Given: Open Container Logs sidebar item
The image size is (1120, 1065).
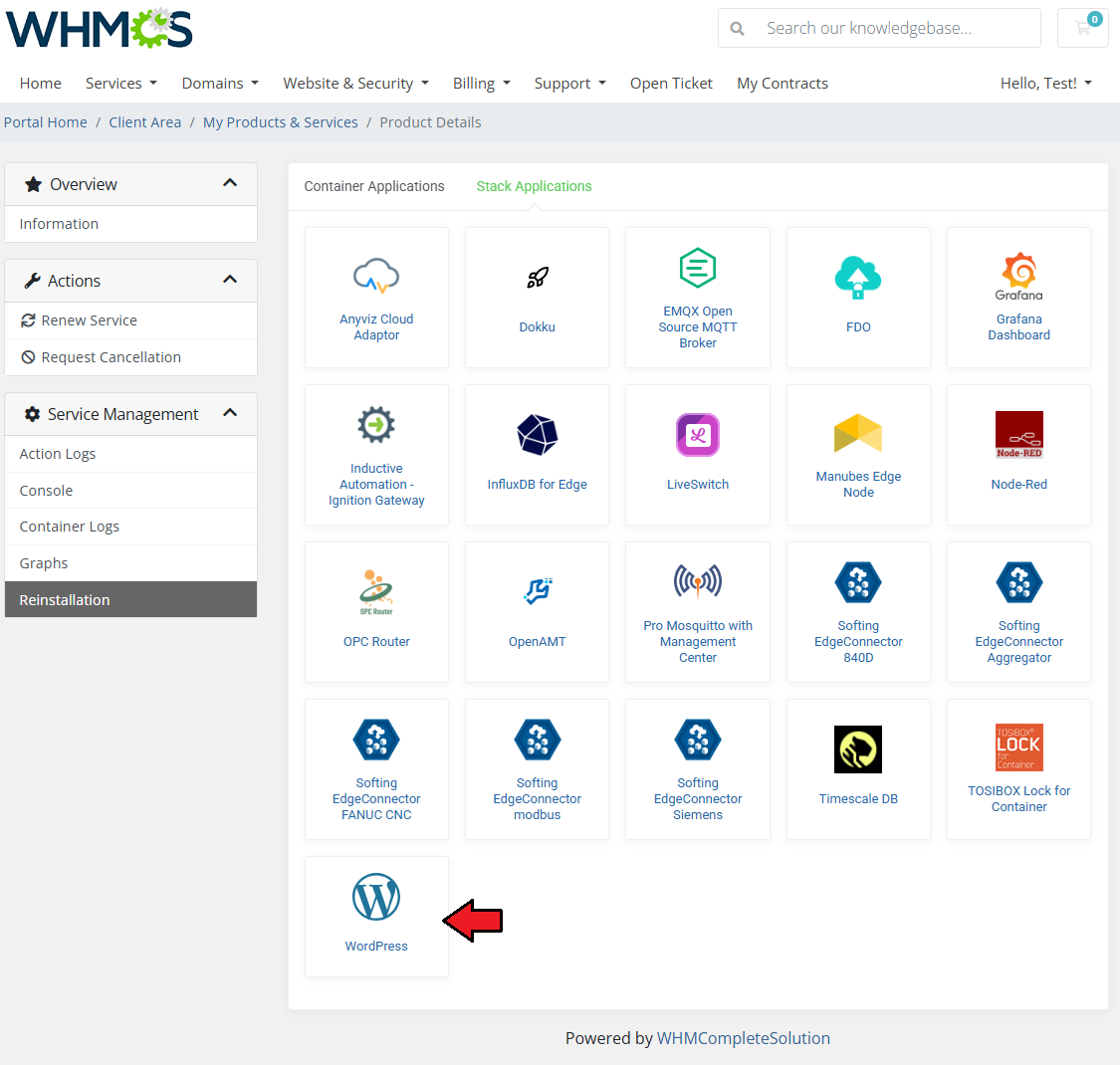Looking at the screenshot, I should 130,528.
